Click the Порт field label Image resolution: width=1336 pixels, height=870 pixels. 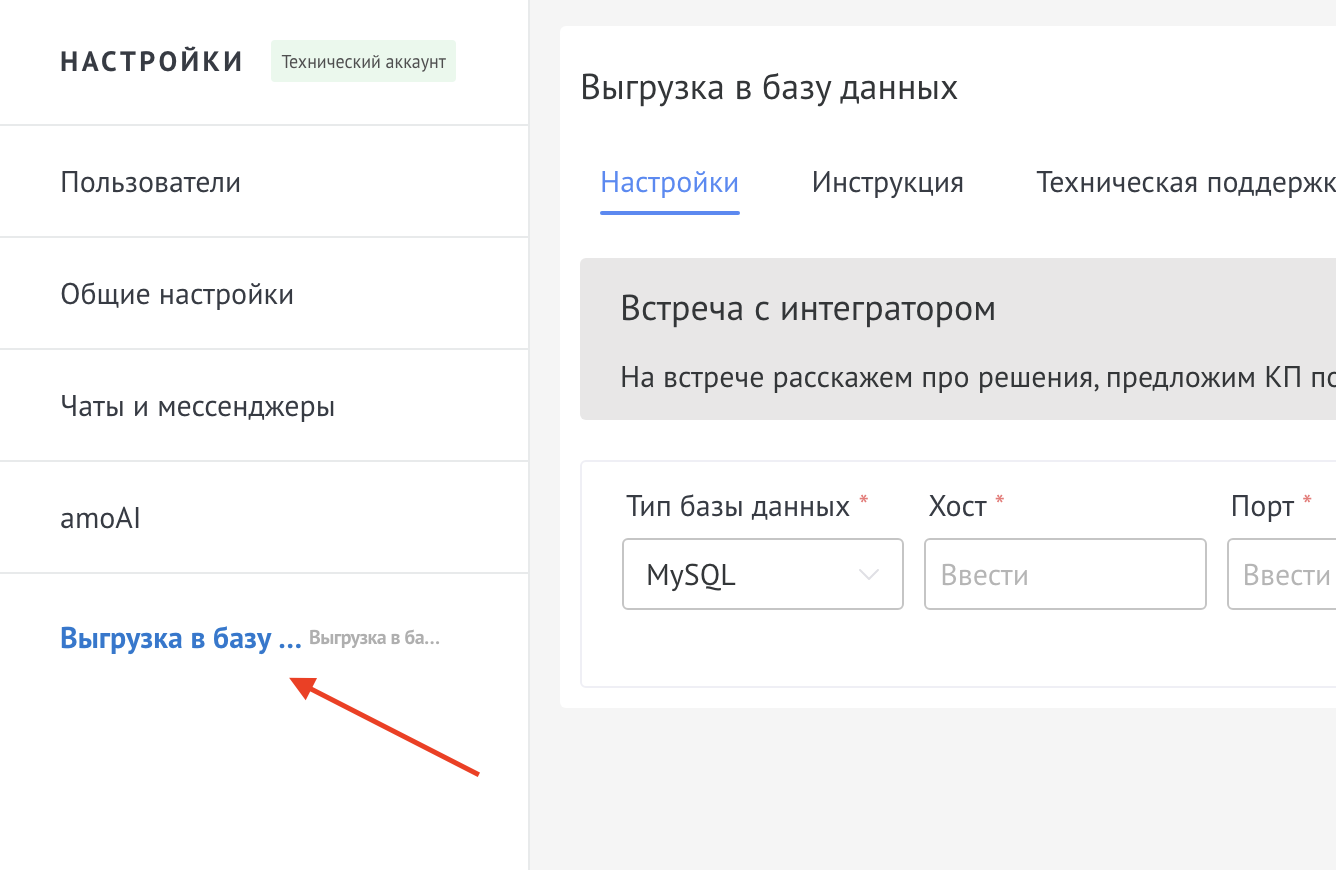click(1263, 507)
